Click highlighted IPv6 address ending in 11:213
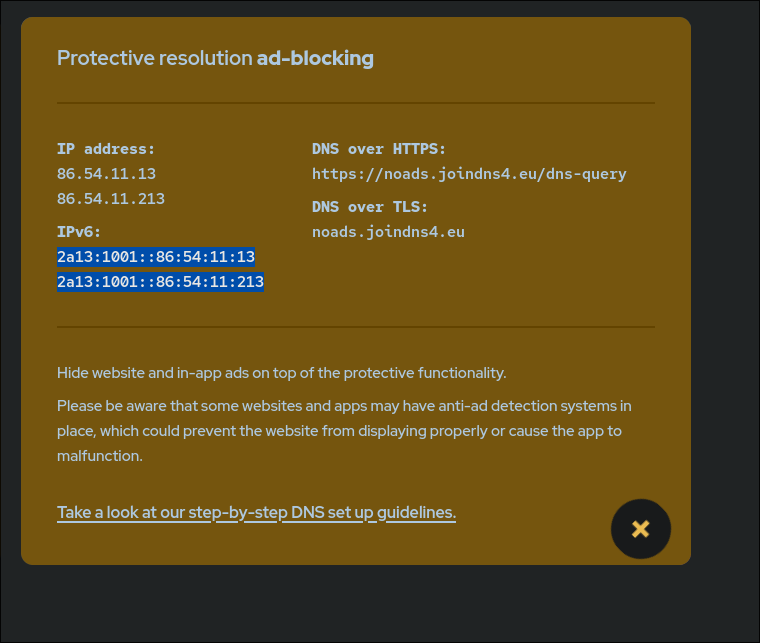The width and height of the screenshot is (760, 643). 160,282
